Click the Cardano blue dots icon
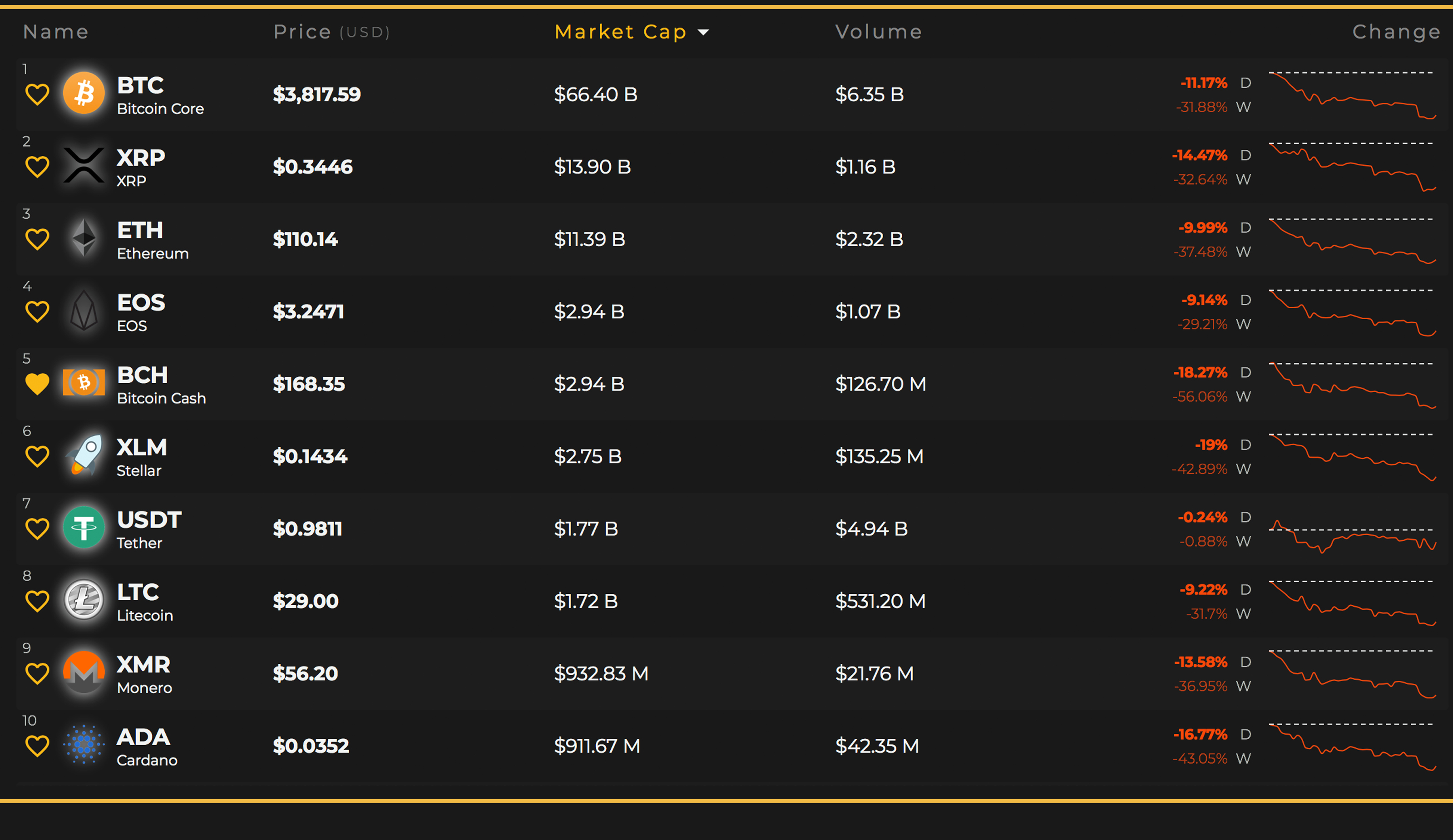The width and height of the screenshot is (1453, 840). (84, 745)
